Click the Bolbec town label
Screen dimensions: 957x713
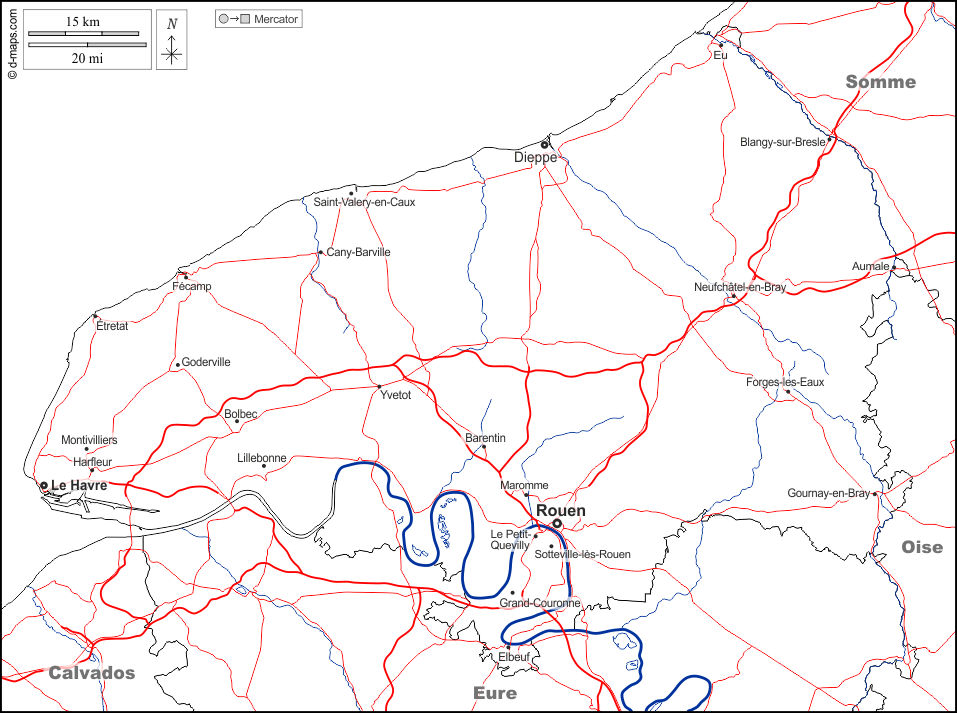click(x=240, y=414)
